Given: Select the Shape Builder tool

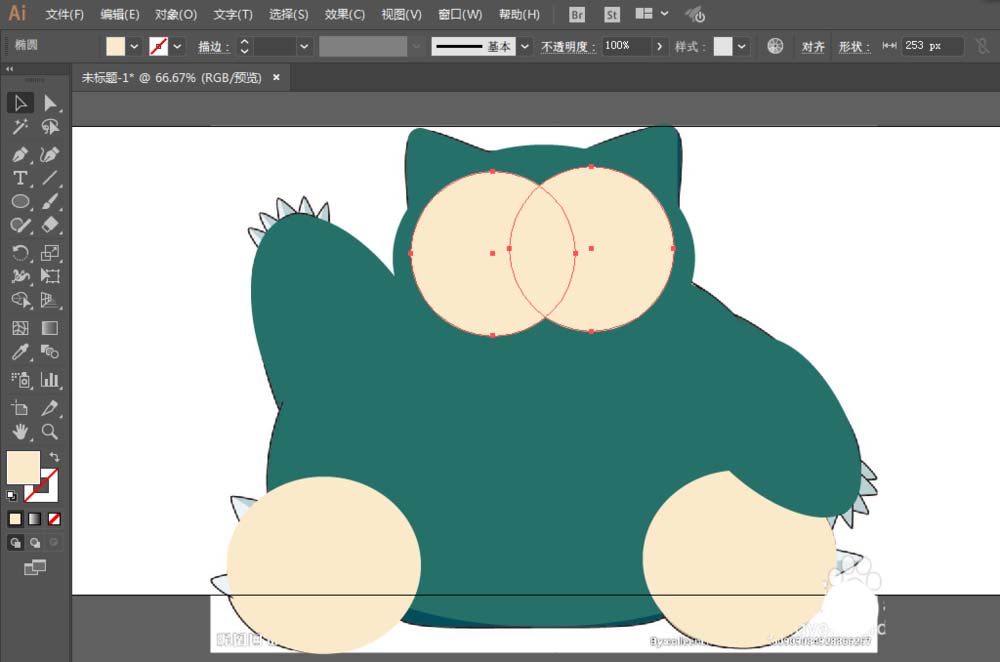Looking at the screenshot, I should (20, 300).
